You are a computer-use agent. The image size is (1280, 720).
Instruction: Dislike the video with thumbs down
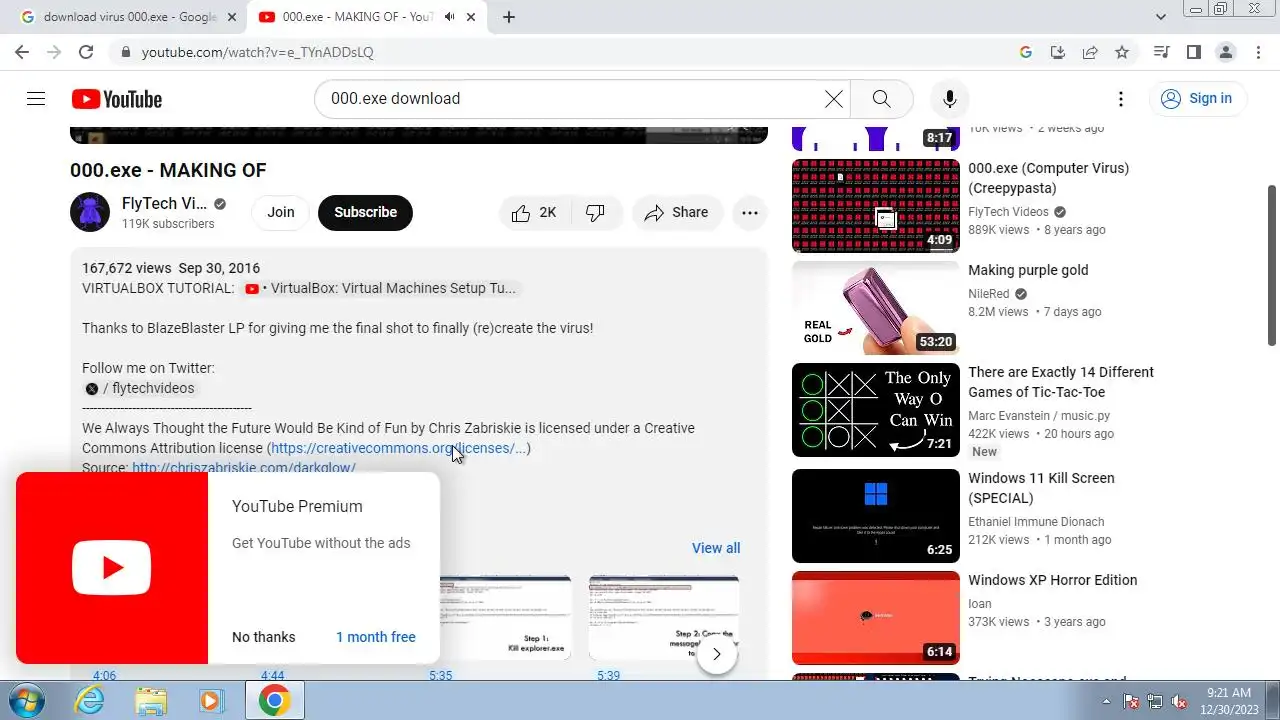(596, 212)
